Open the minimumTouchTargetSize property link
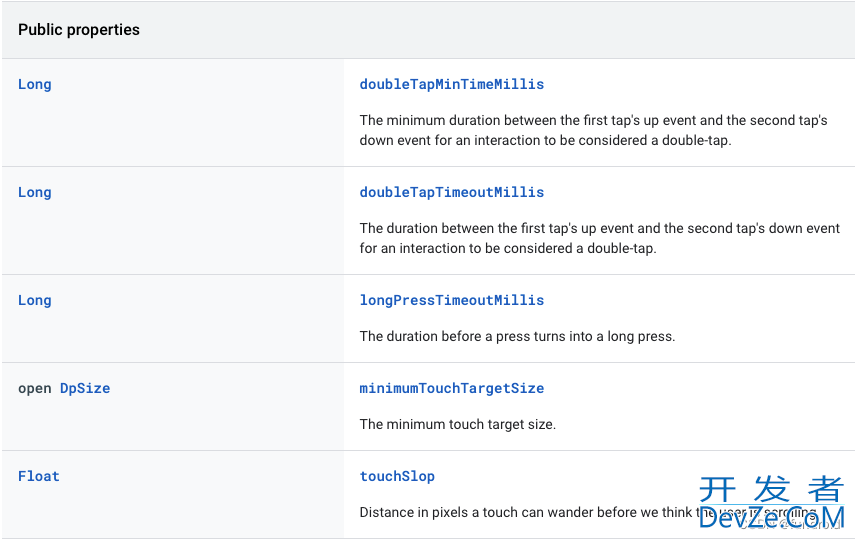This screenshot has width=855, height=539. point(451,388)
